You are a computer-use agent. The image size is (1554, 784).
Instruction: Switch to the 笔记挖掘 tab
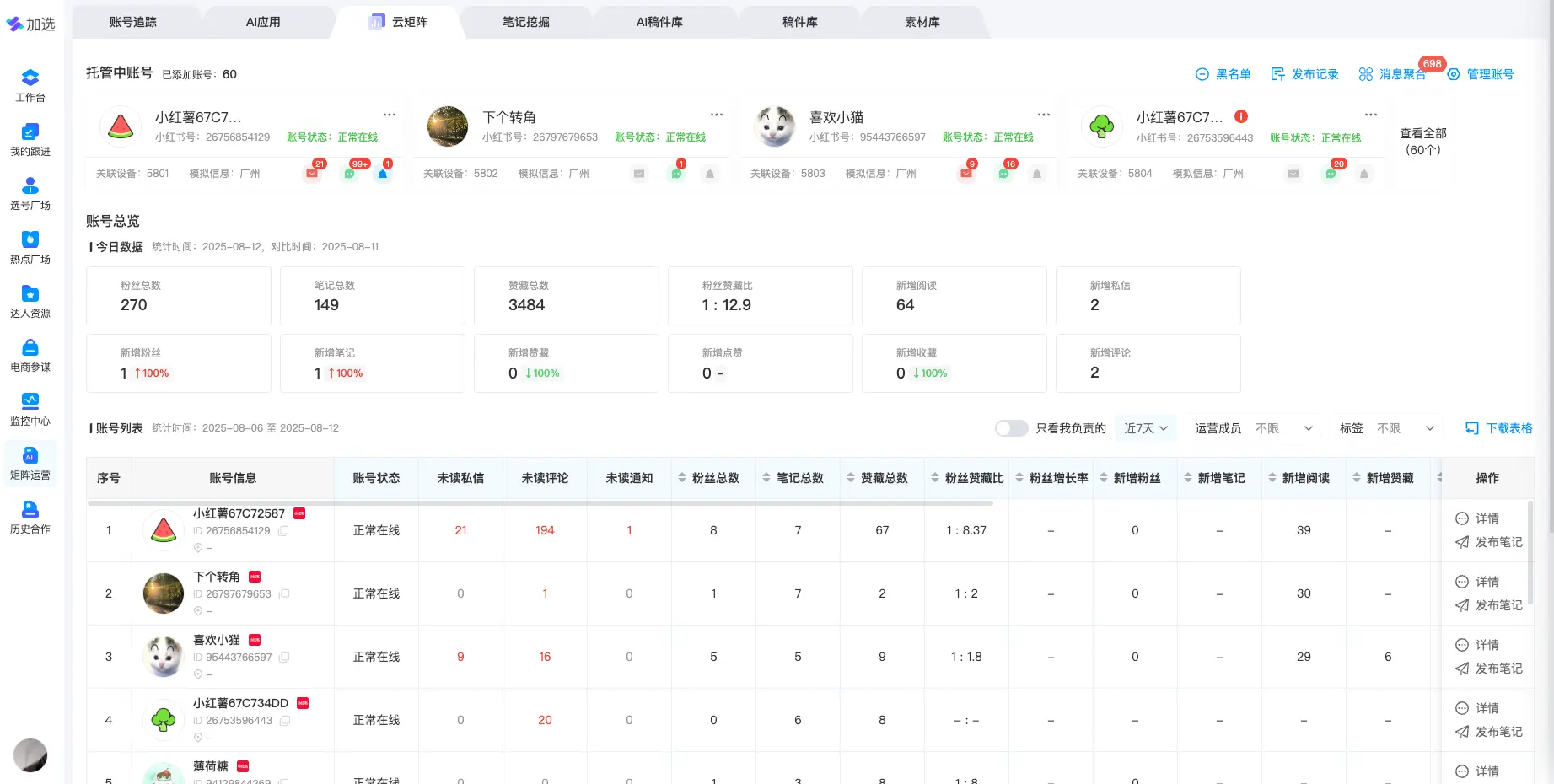[x=525, y=22]
